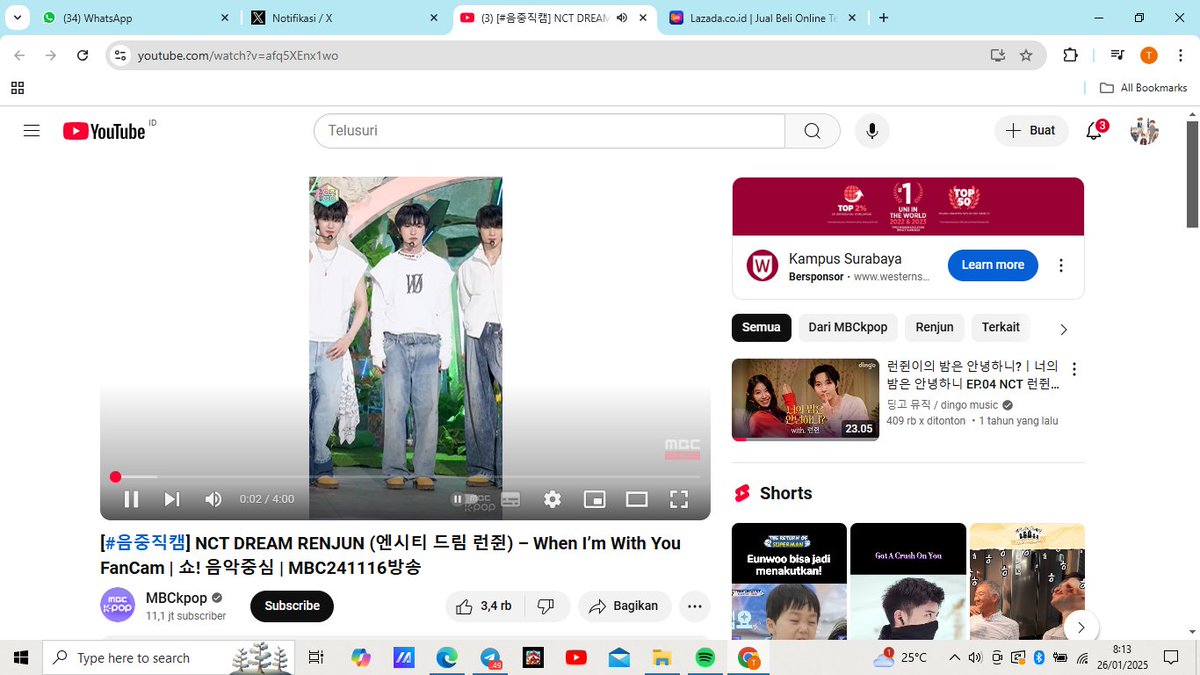Select the Dari MBCkpop filter chip

click(x=848, y=327)
